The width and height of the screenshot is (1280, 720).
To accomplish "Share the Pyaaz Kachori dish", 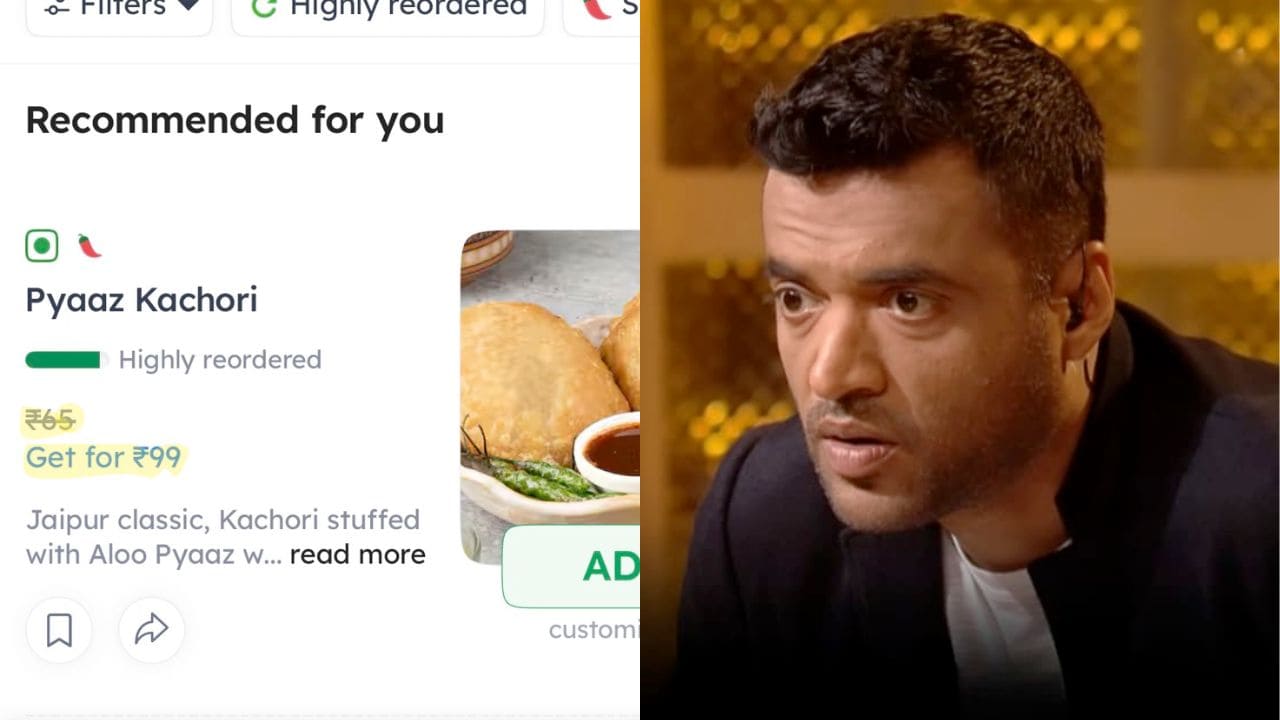I will coord(151,630).
